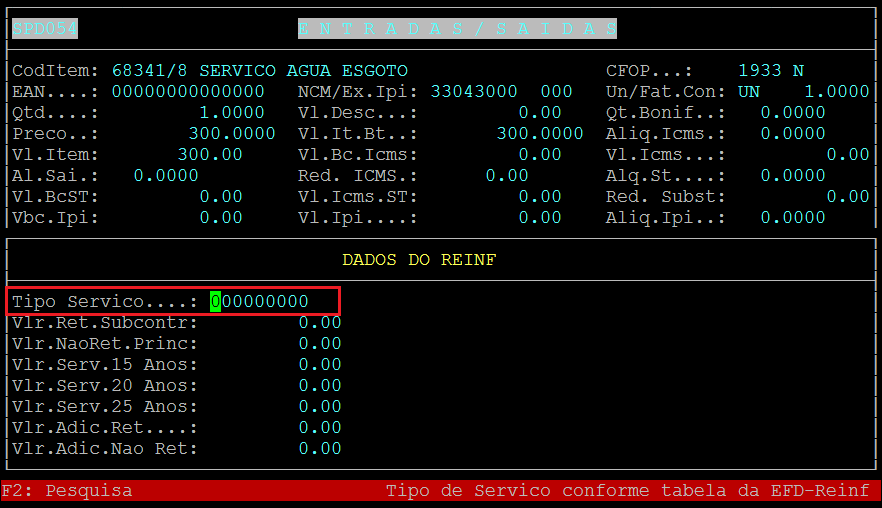This screenshot has height=508, width=882.
Task: Click the ENTRADAS/SAIDAS title header
Action: 457,28
